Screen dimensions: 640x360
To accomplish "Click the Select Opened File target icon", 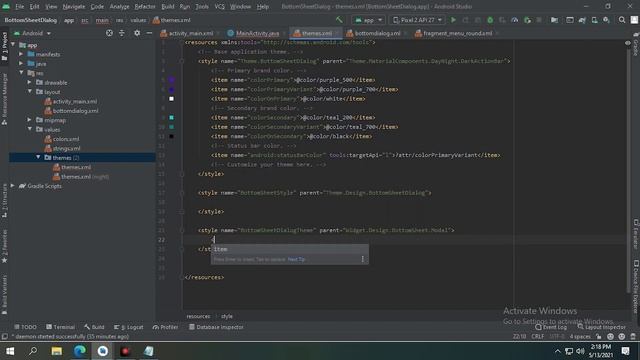I will coord(109,33).
